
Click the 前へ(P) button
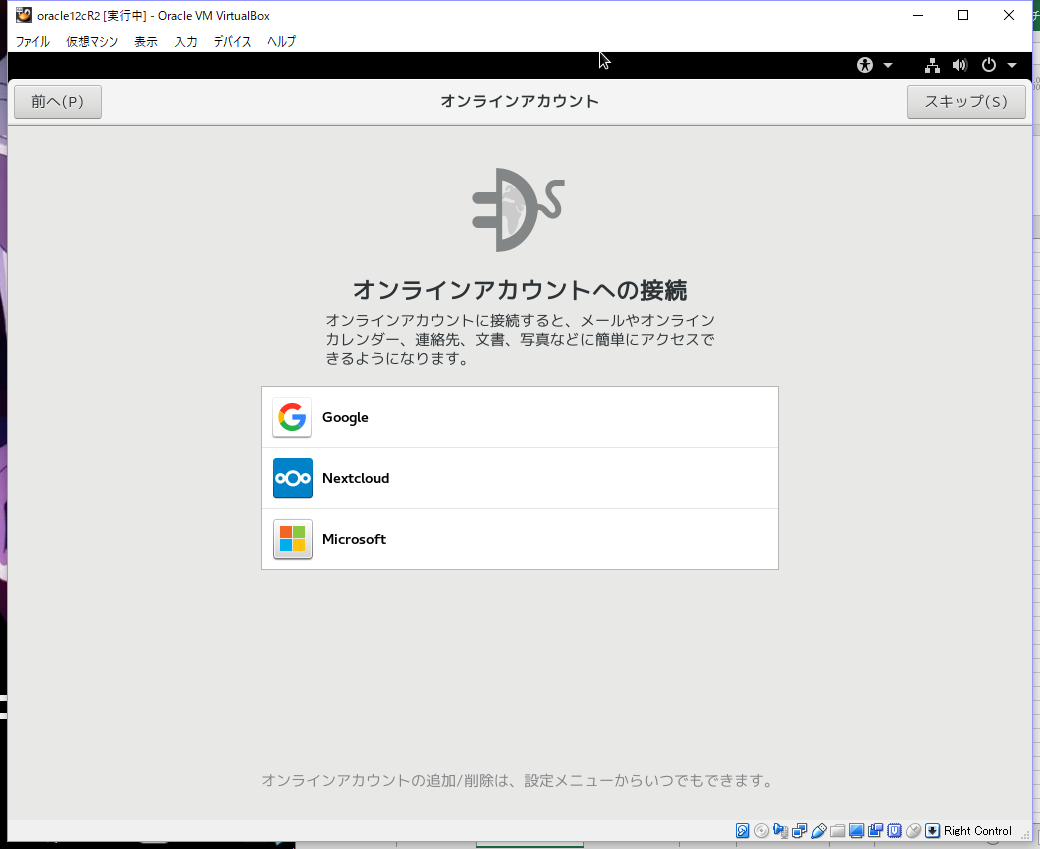point(57,101)
